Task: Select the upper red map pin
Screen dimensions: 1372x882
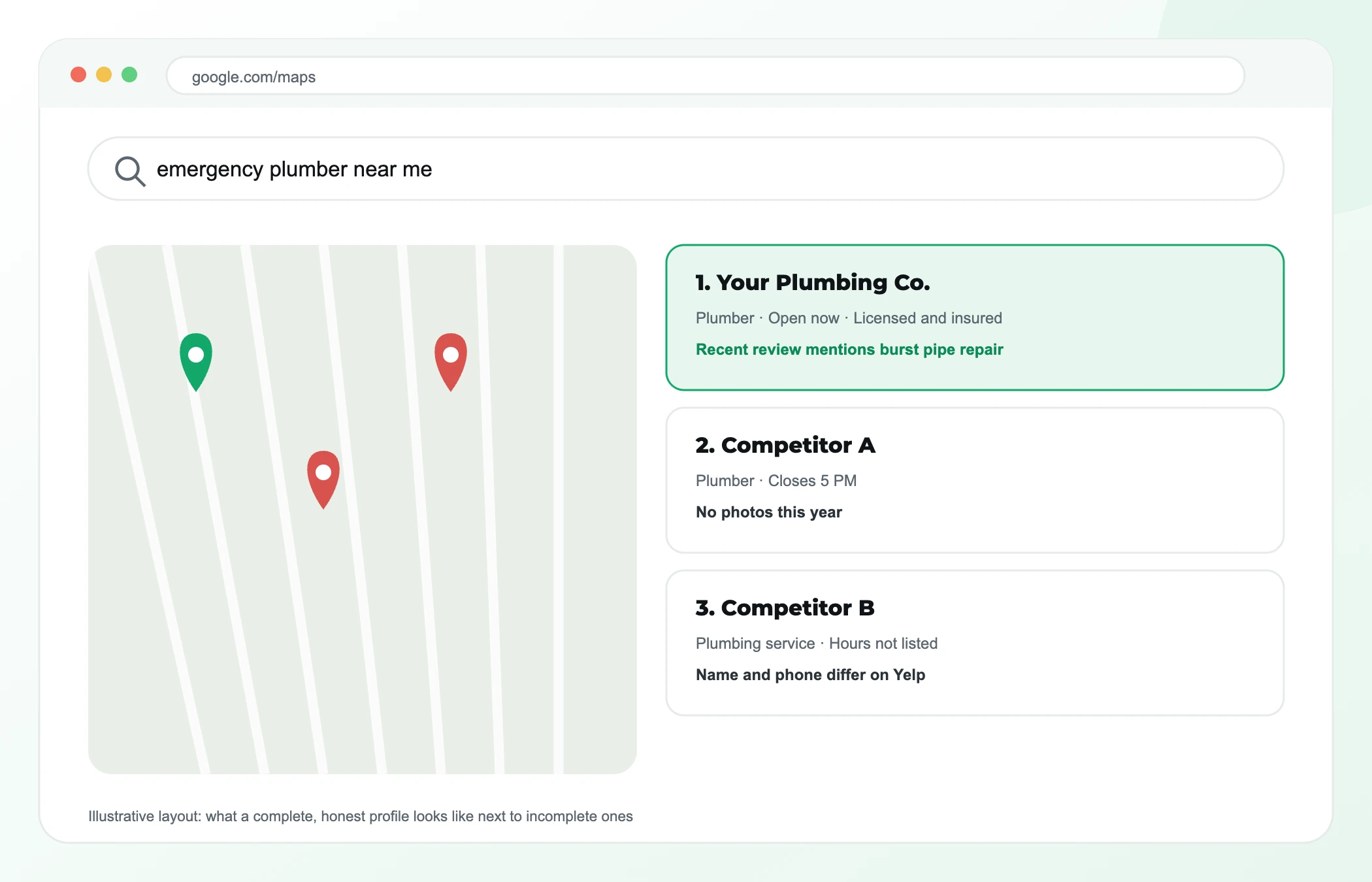Action: coord(451,362)
